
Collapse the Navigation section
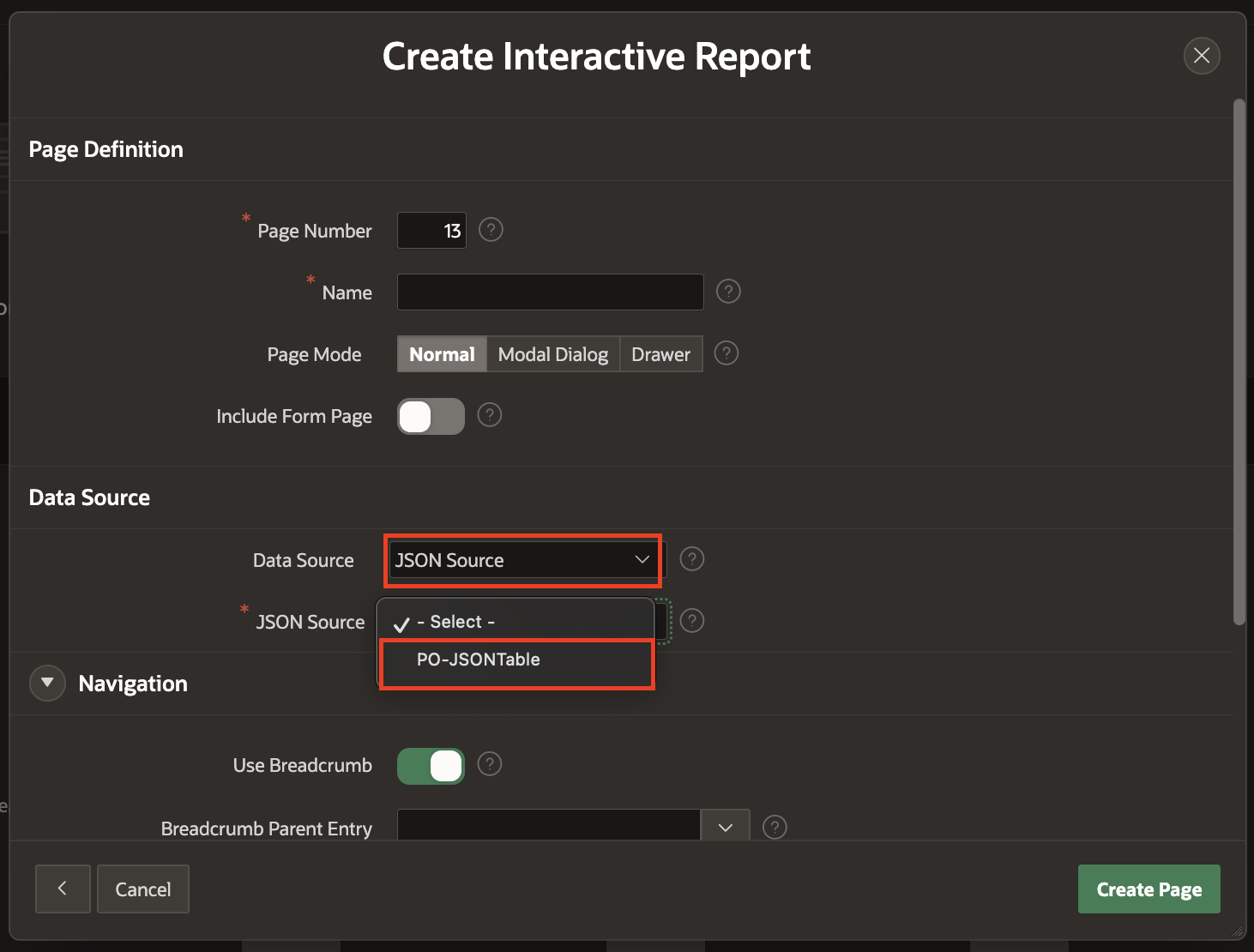coord(47,684)
